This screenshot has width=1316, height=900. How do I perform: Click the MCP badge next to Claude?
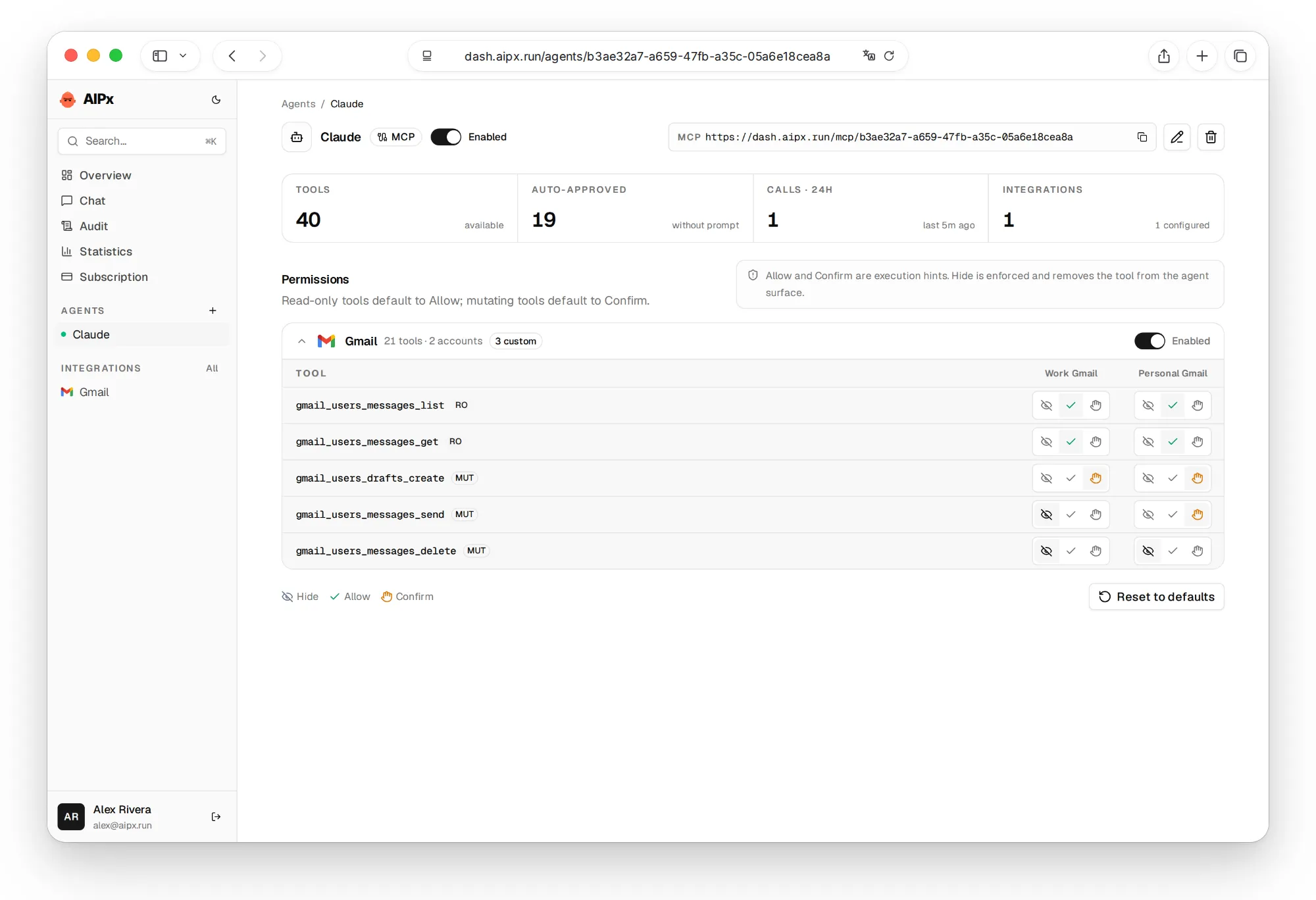(x=396, y=137)
